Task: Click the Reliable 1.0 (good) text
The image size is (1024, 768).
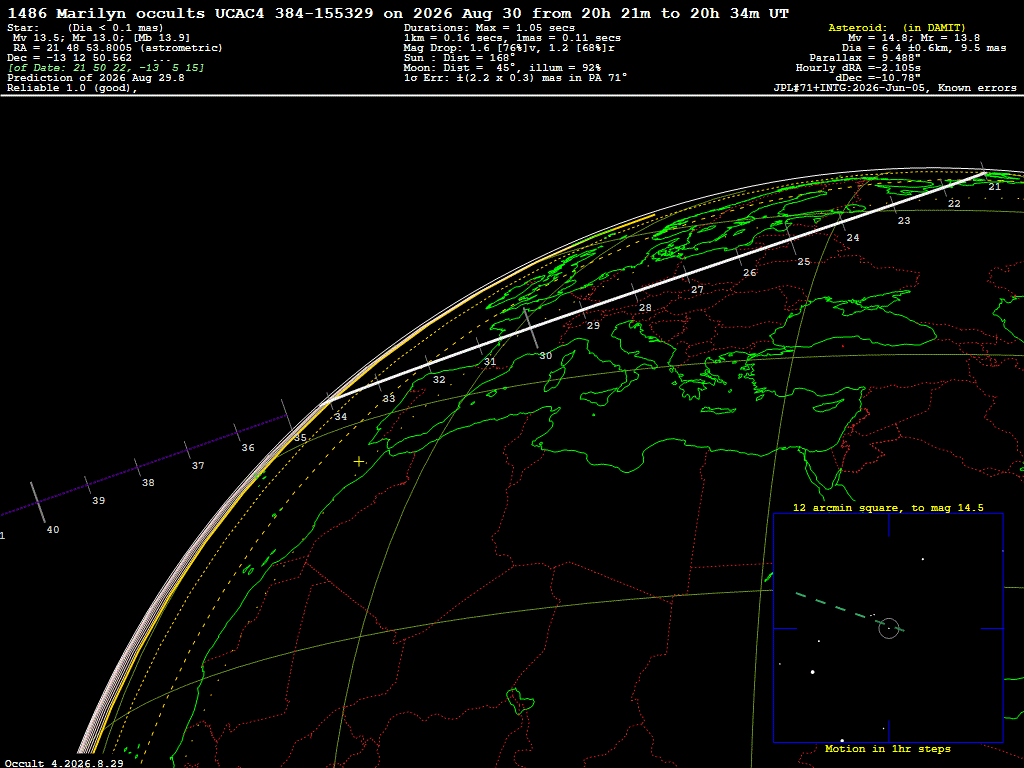Action: pyautogui.click(x=72, y=88)
